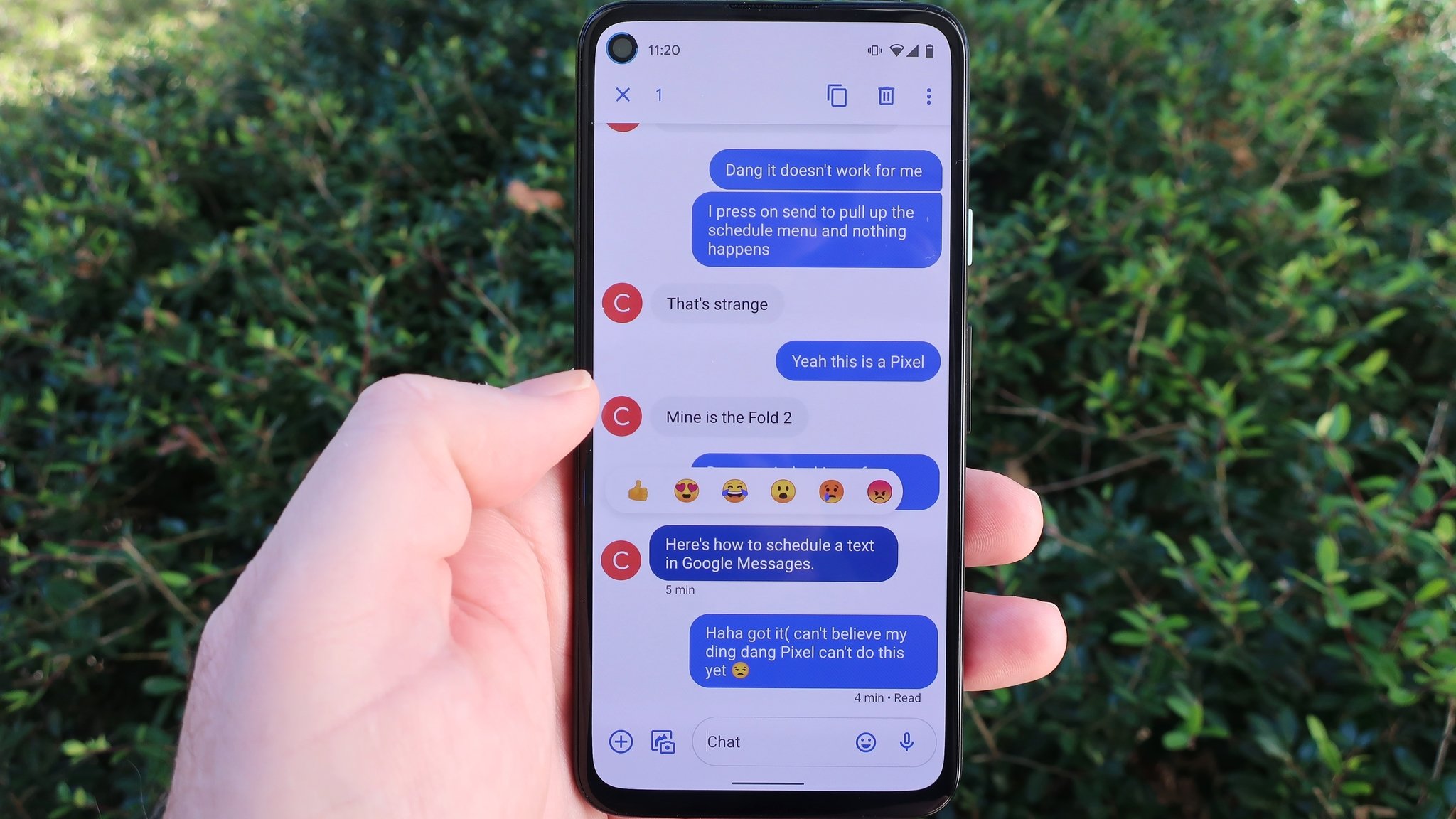Select the surprised emoji reaction

pyautogui.click(x=781, y=491)
